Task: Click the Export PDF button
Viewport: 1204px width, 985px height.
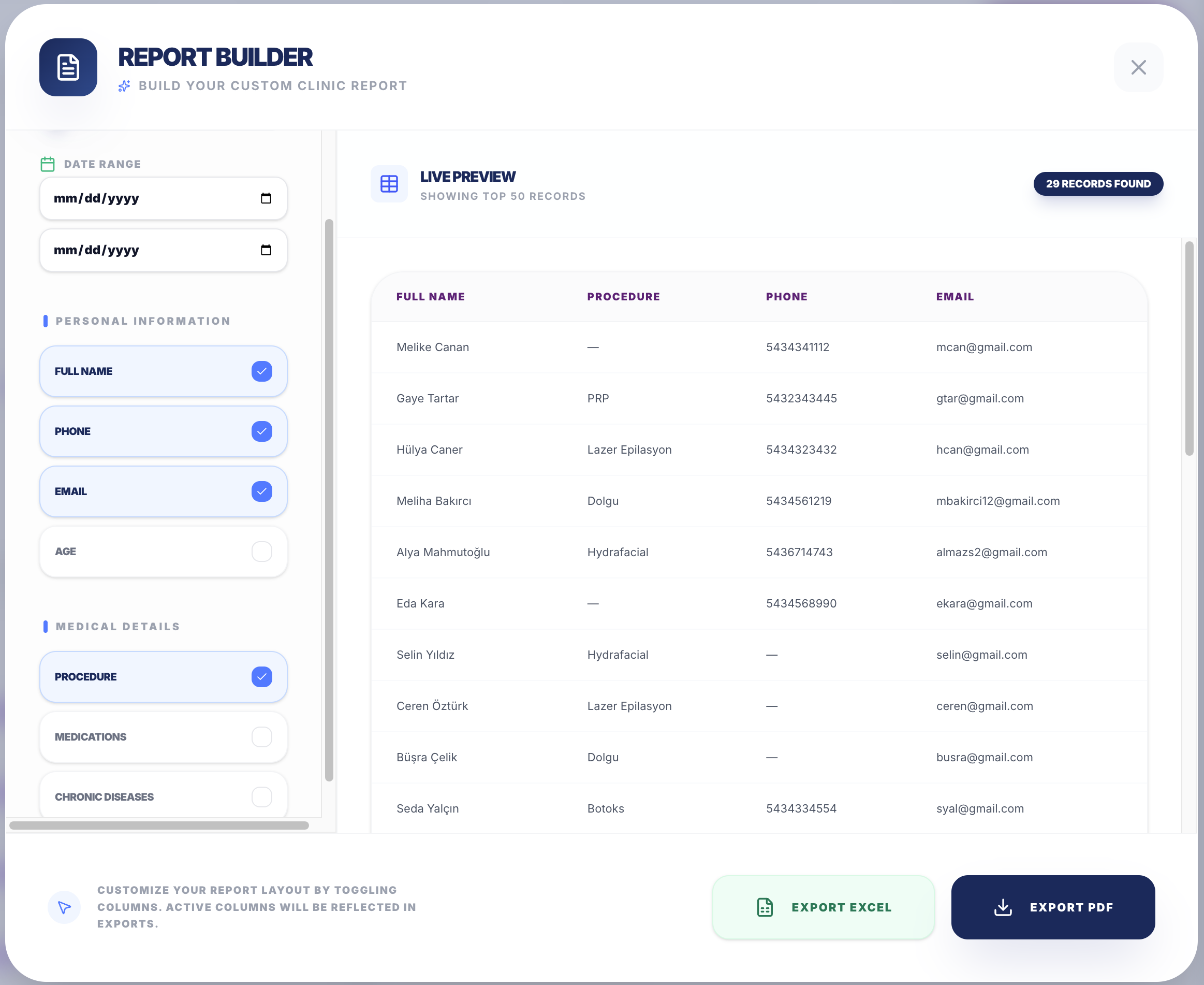Action: click(x=1052, y=907)
